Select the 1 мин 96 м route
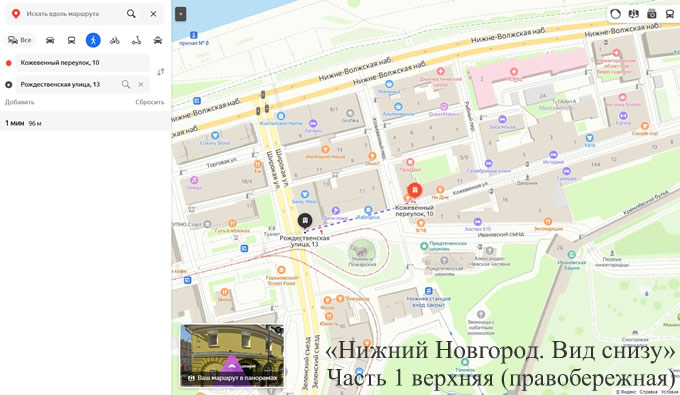This screenshot has width=680, height=395. (x=85, y=123)
